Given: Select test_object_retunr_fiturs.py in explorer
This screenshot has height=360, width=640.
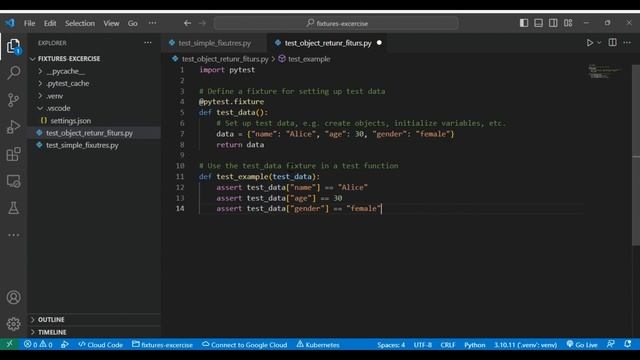Looking at the screenshot, I should 94,133.
